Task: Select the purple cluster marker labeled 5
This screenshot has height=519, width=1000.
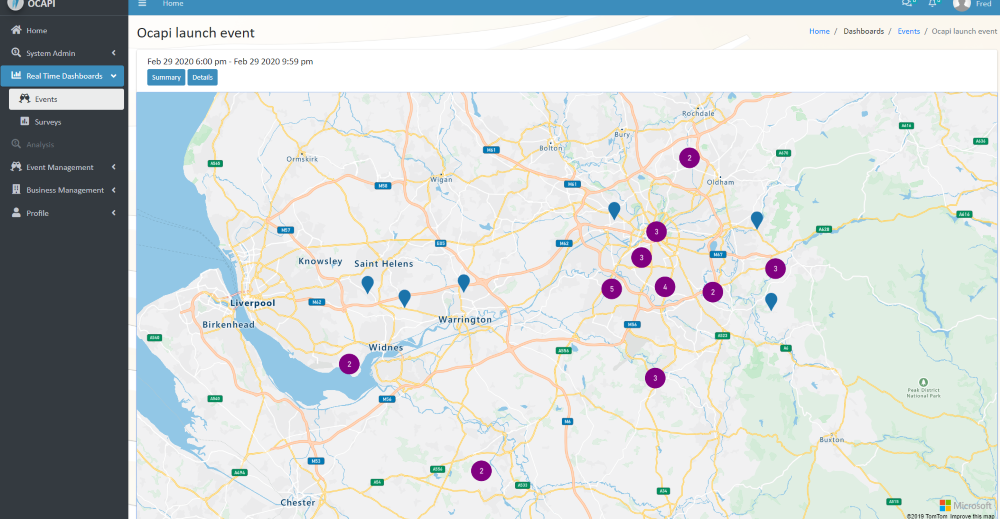Action: point(612,289)
